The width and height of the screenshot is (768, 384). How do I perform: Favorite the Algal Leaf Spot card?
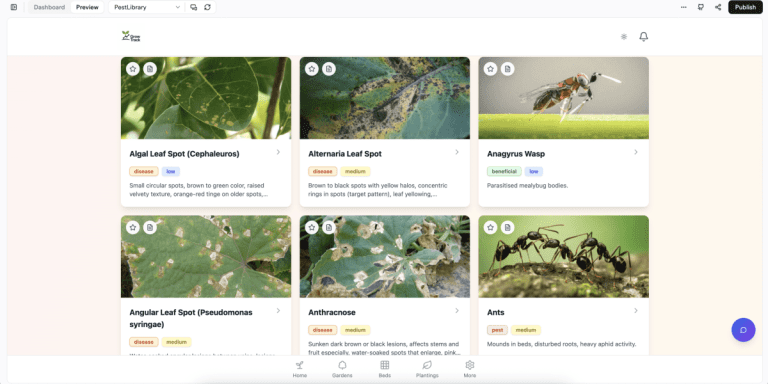pos(133,69)
